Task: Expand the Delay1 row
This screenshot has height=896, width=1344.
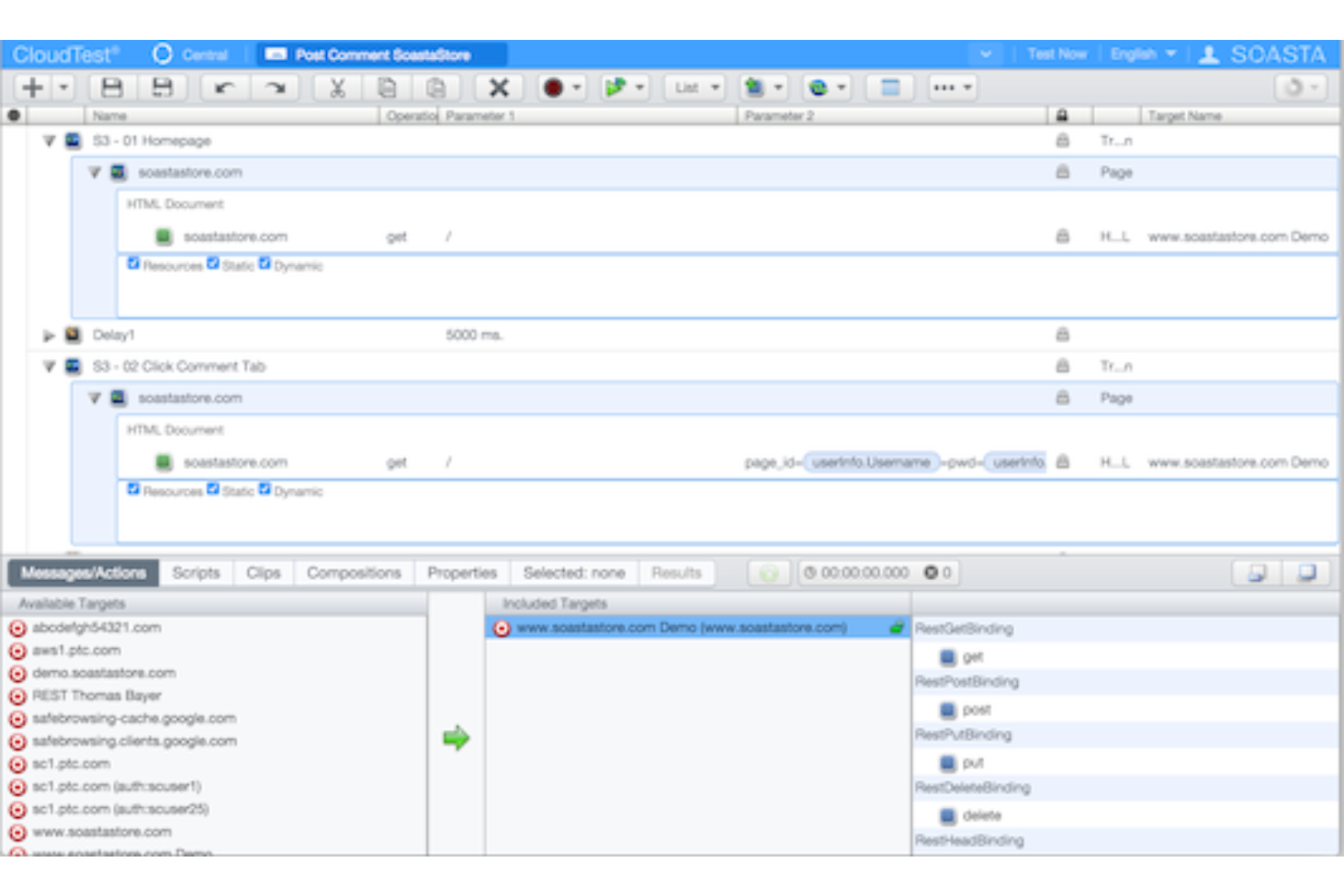Action: [49, 336]
